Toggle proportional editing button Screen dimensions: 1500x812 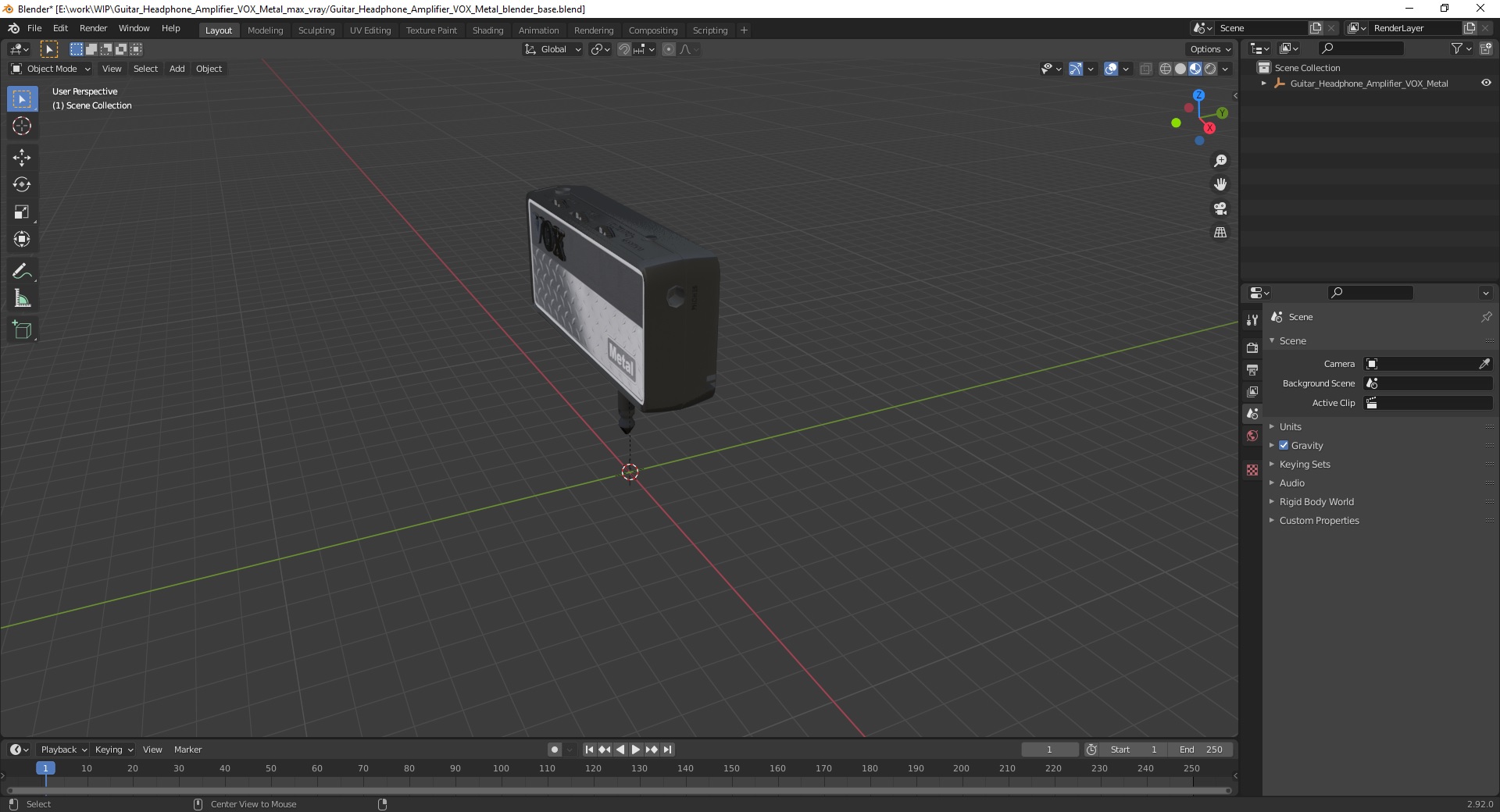[669, 49]
